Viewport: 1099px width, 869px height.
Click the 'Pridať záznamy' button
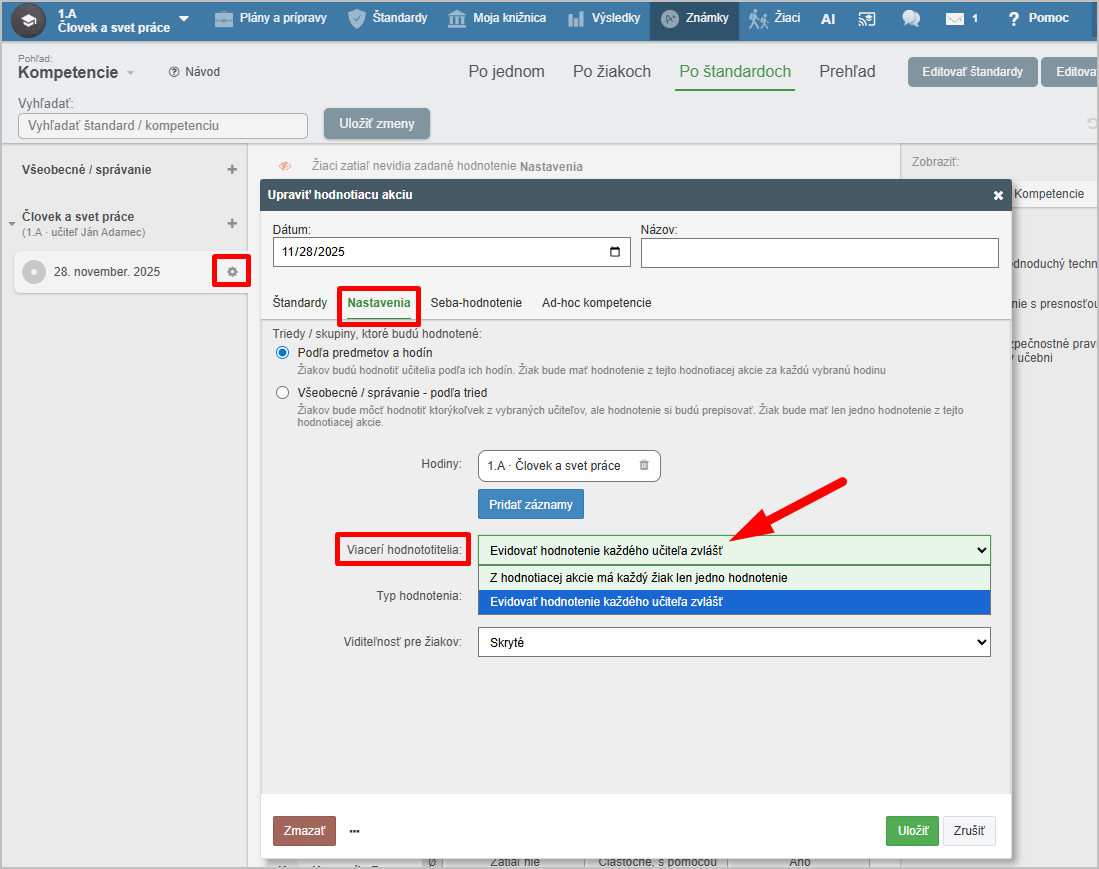(x=530, y=504)
